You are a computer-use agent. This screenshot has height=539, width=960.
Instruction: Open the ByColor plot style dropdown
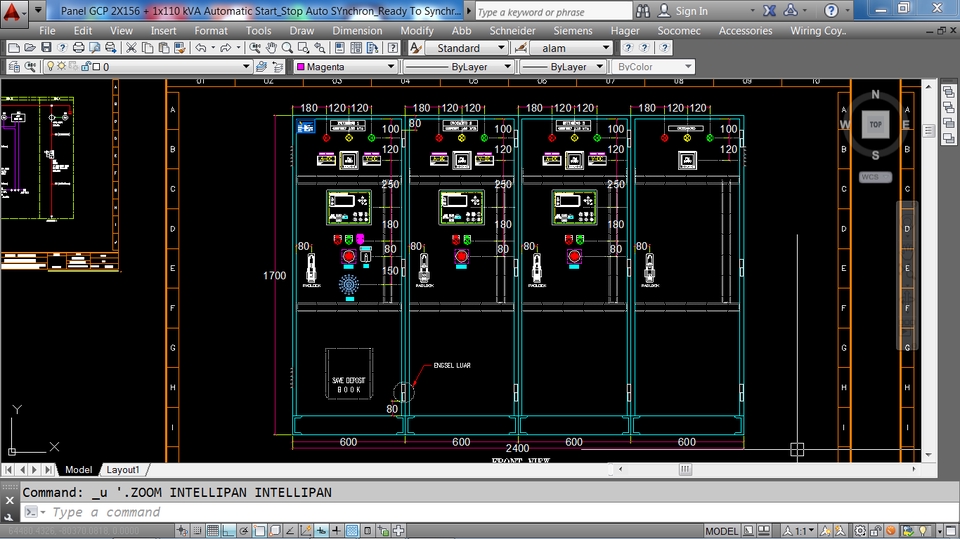[688, 67]
